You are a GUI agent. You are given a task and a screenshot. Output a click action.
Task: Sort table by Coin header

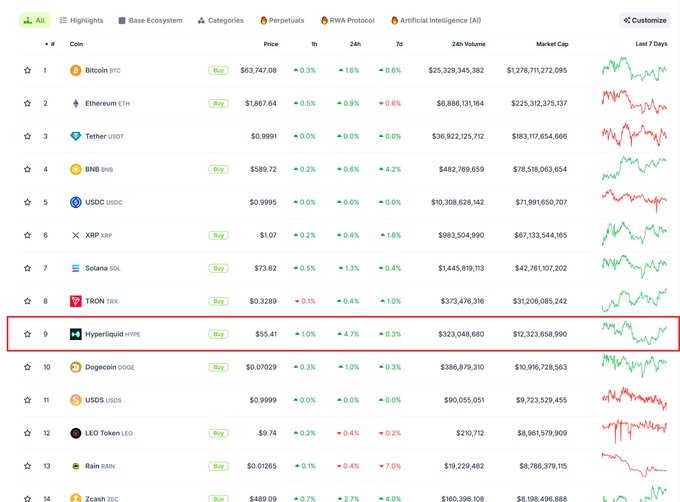pos(76,44)
